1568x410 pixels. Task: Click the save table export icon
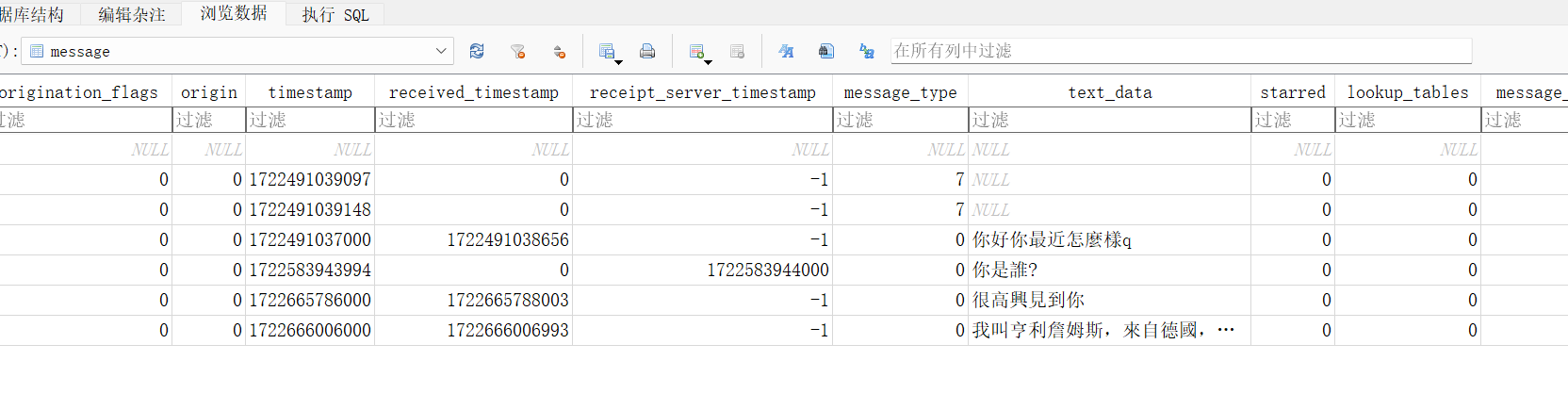click(606, 51)
